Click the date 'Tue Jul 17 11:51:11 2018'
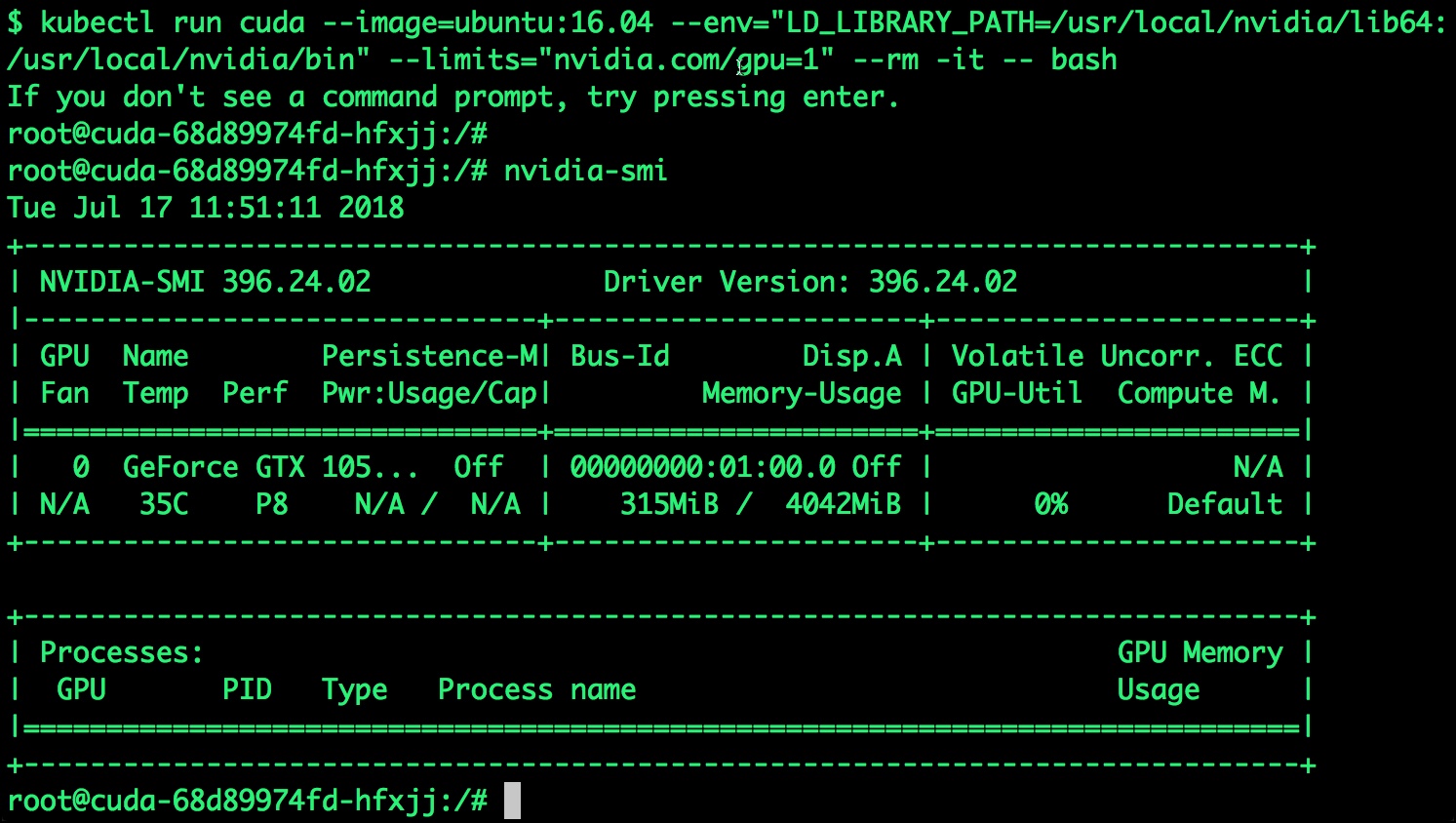1456x823 pixels. click(x=206, y=208)
